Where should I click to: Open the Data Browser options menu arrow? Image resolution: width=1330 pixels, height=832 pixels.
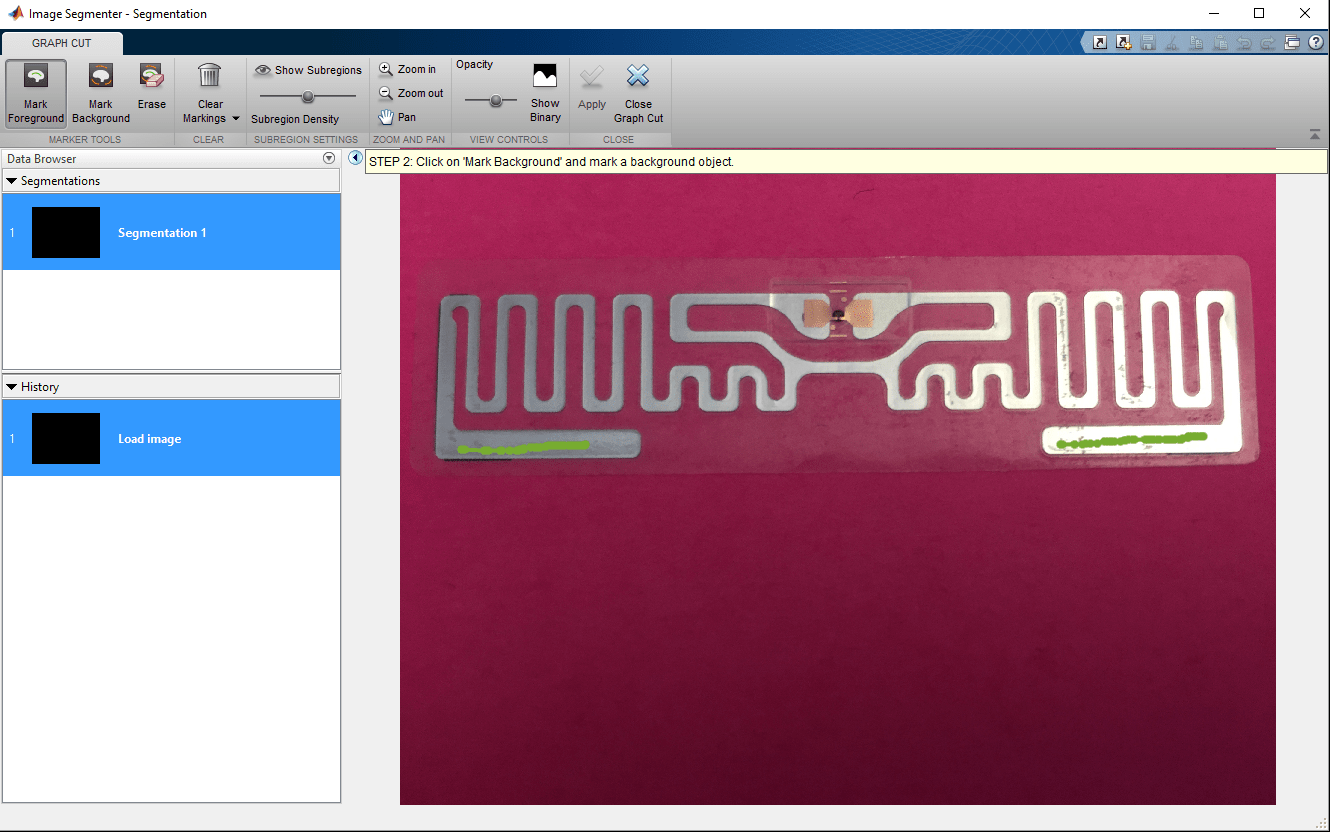pos(329,159)
